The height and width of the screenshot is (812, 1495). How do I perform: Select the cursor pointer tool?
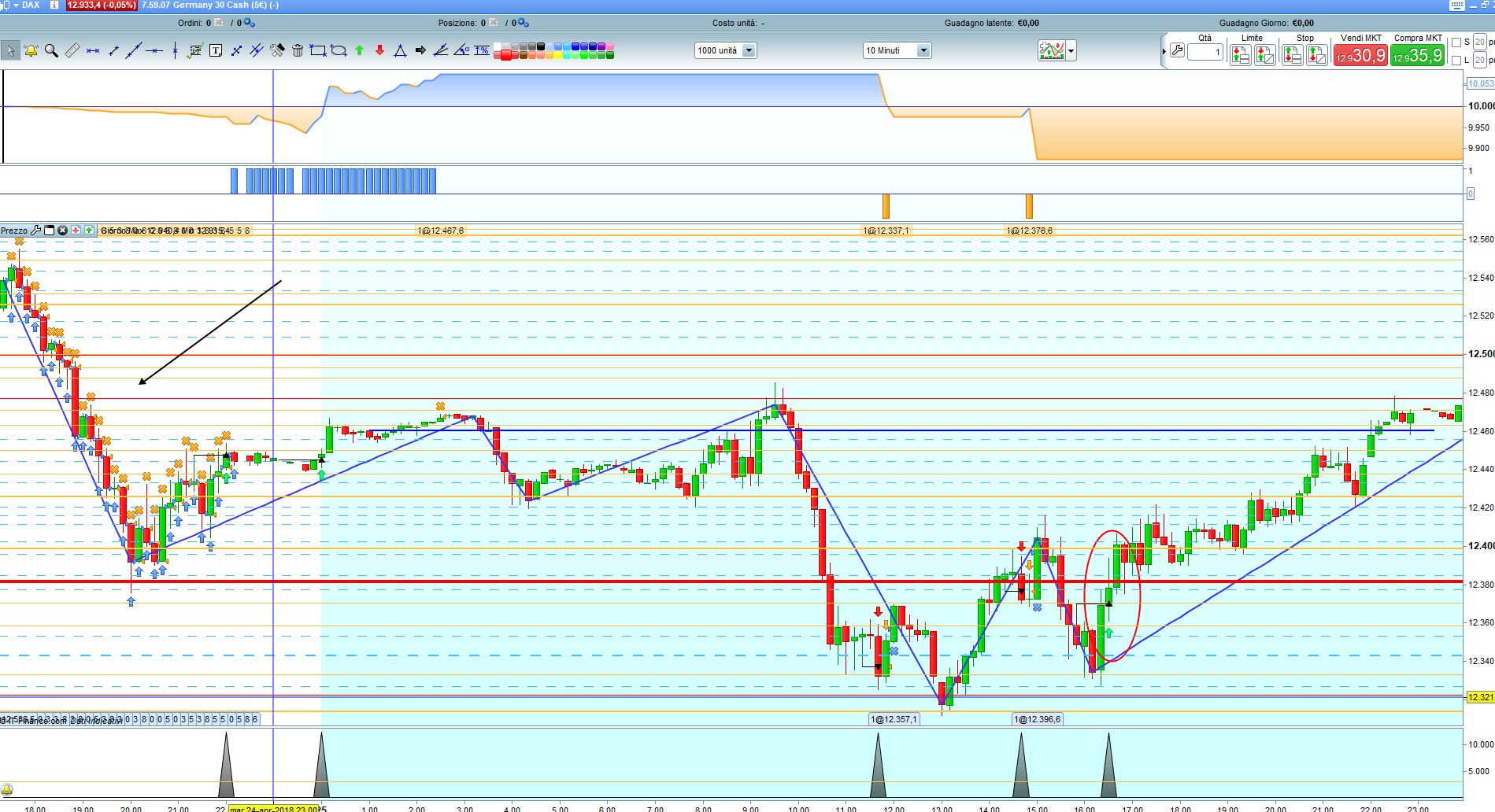(10, 51)
